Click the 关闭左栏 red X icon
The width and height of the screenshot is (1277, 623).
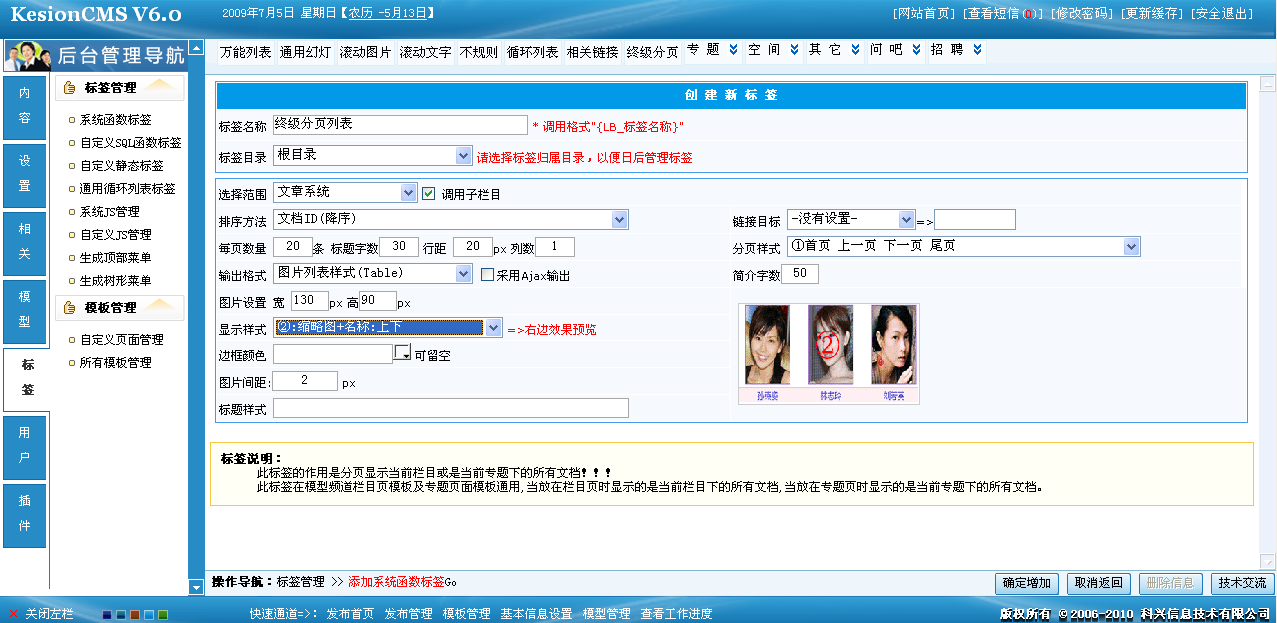[13, 613]
